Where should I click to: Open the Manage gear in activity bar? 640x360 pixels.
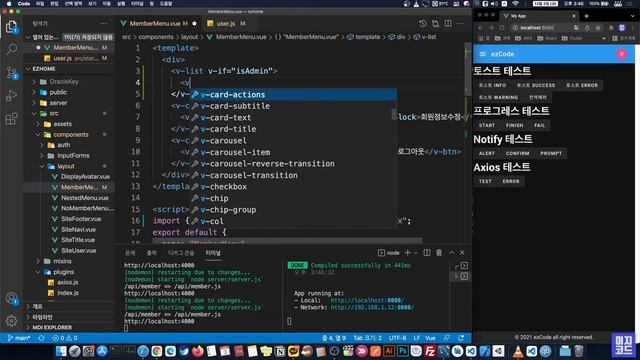[11, 321]
